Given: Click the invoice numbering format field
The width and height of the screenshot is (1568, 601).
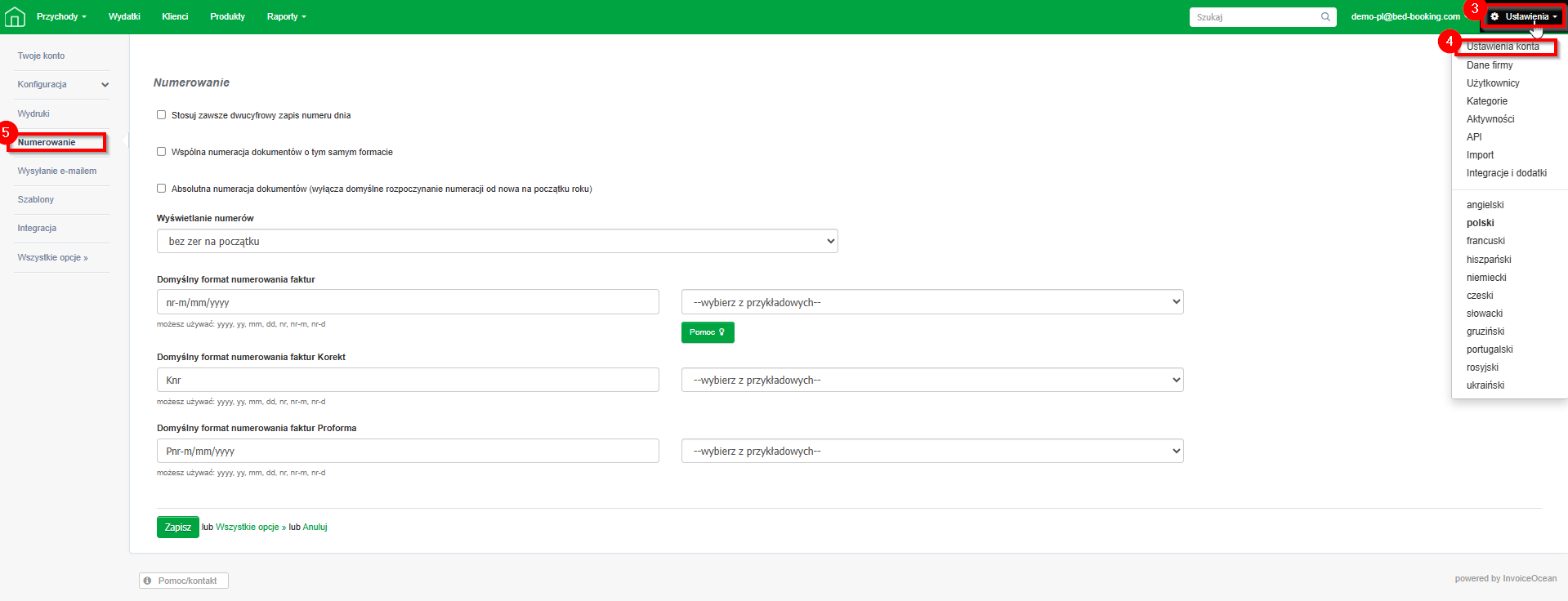Looking at the screenshot, I should [x=408, y=302].
